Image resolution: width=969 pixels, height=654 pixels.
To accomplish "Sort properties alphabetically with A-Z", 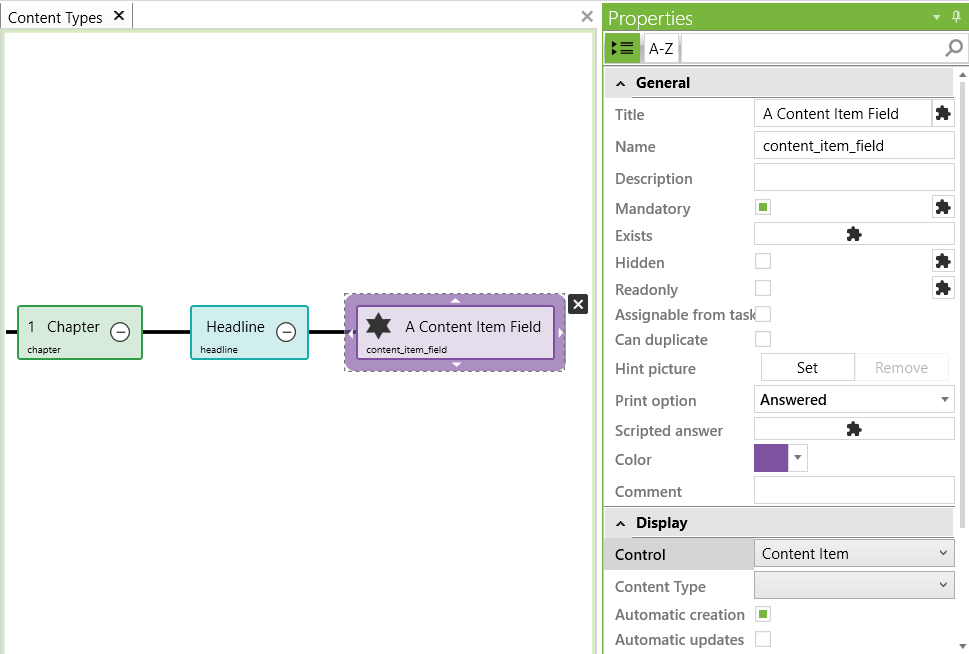I will coord(661,48).
